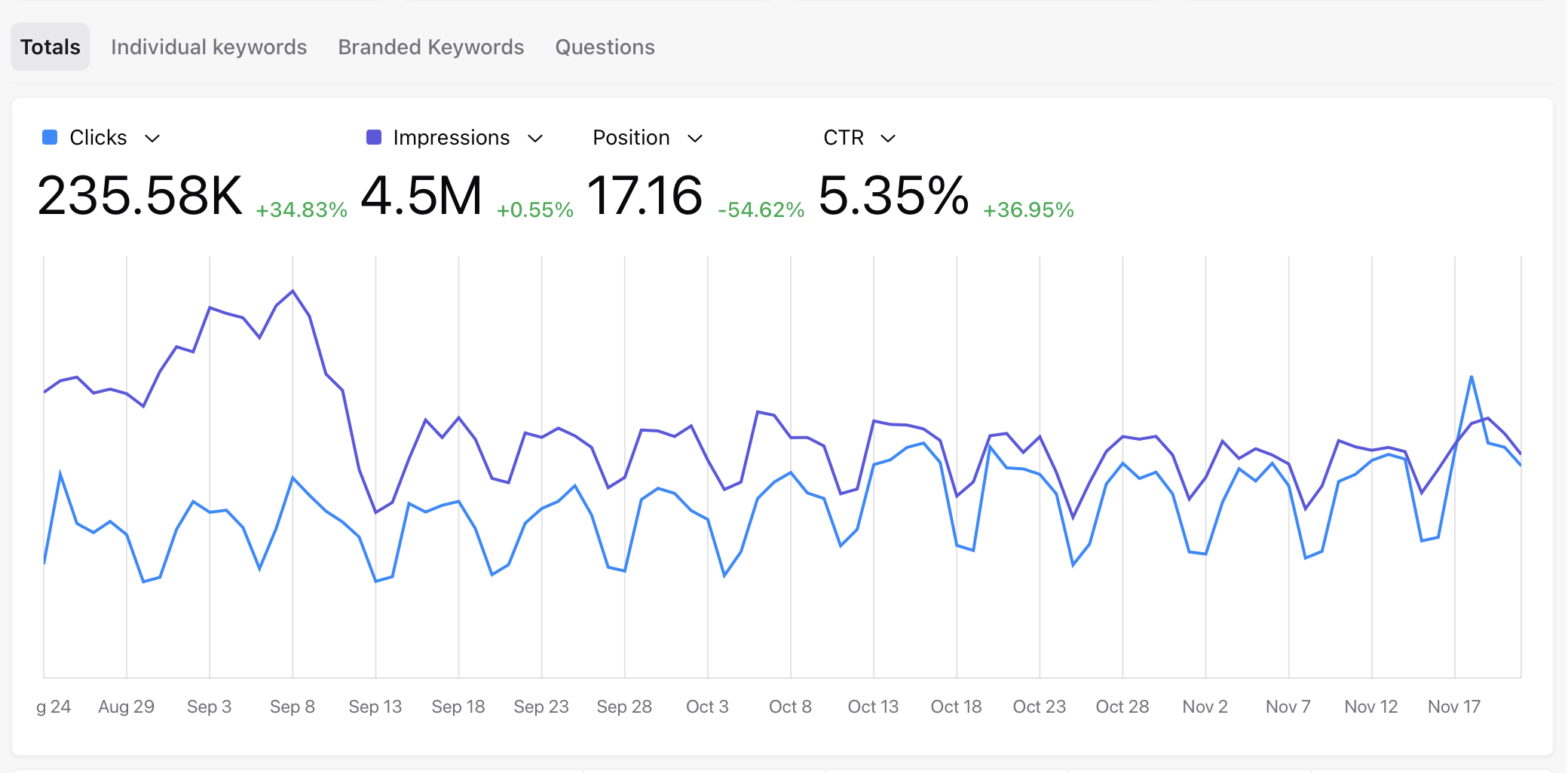This screenshot has height=773, width=1568.
Task: Click the +34.83% change indicator
Action: (302, 211)
